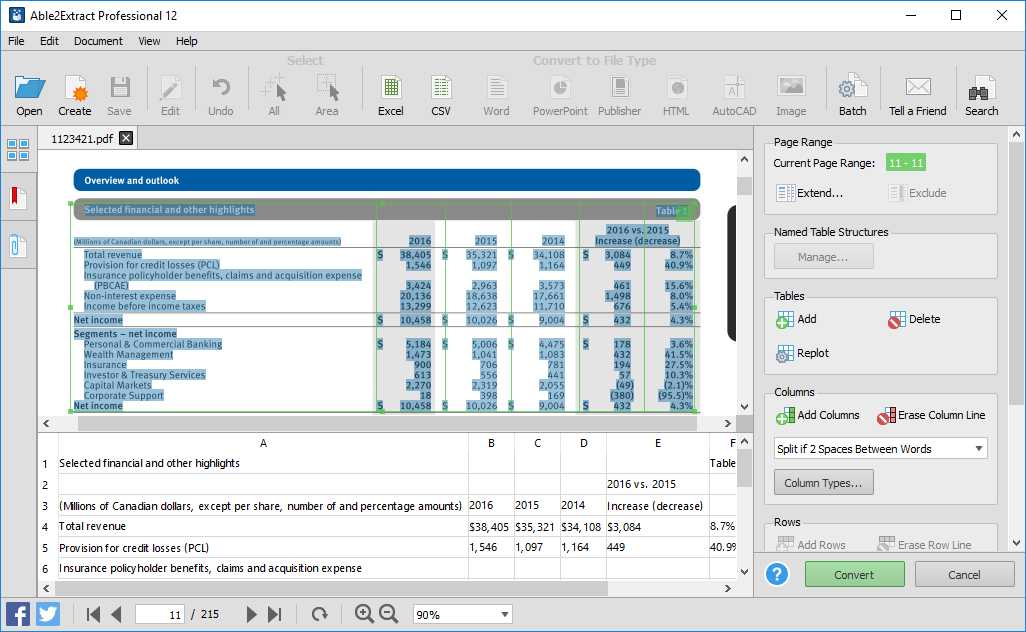Viewport: 1026px width, 632px height.
Task: Delete a table with the Delete button
Action: (914, 319)
